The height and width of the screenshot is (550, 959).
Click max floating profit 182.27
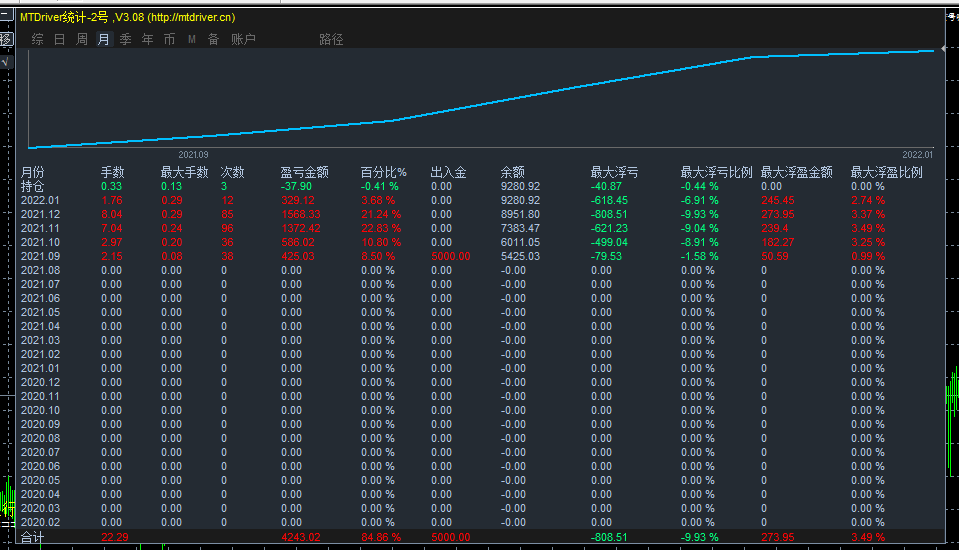point(778,242)
